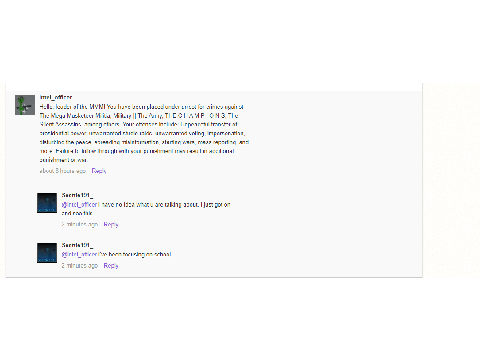Screen dimensions: 480x360
Task: Open avatar beside "focusing on school" reply
Action: 47,253
